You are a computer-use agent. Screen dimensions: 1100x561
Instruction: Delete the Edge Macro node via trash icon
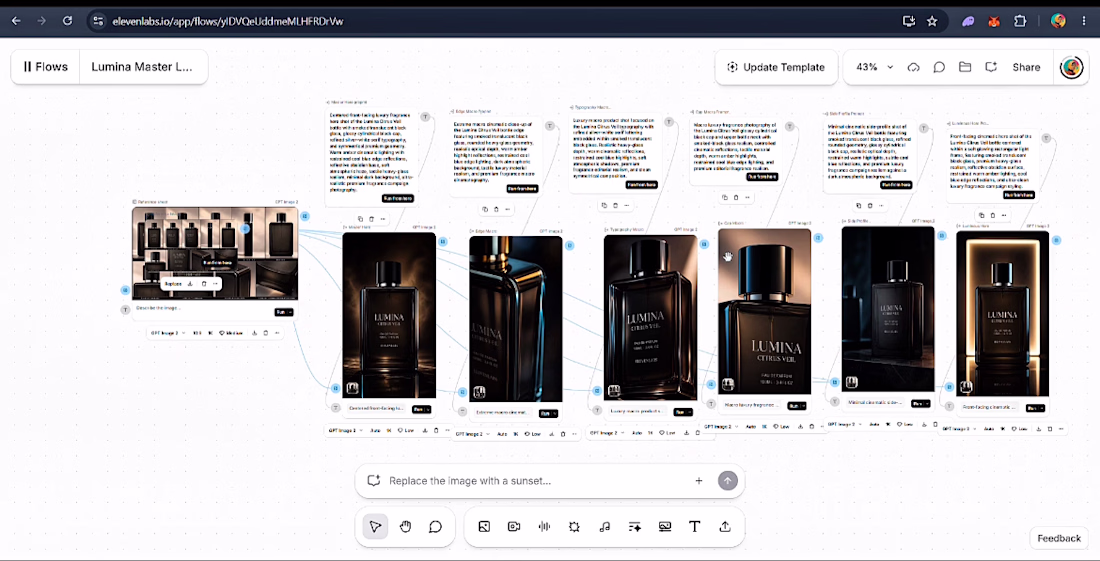tap(563, 434)
